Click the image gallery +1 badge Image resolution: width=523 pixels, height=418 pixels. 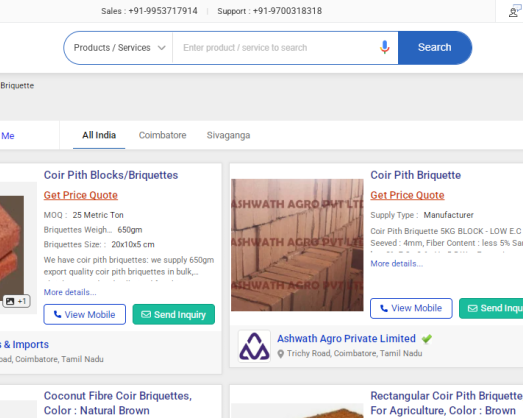[x=16, y=301]
